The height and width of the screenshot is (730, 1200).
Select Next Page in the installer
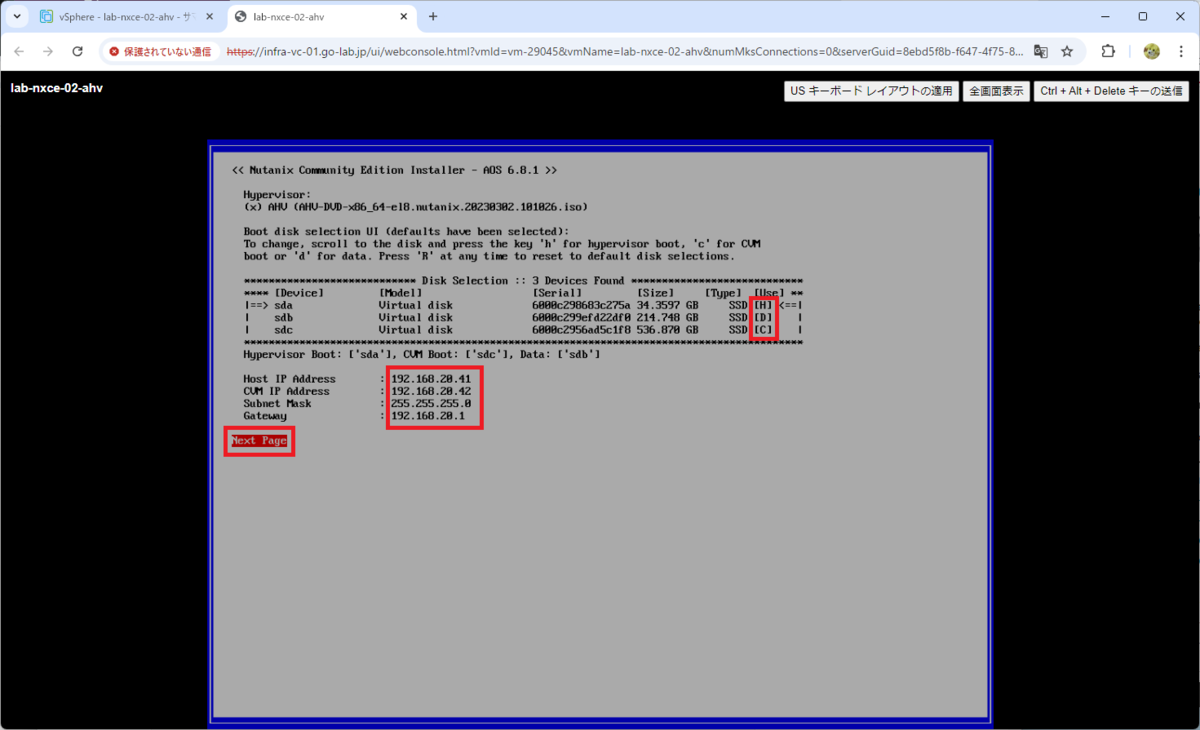tap(259, 441)
